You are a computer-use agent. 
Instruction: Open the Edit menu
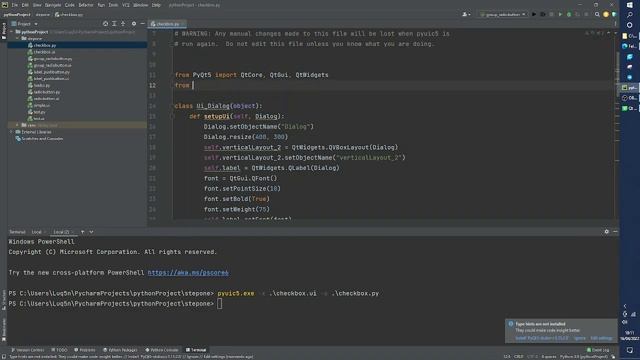pos(25,5)
